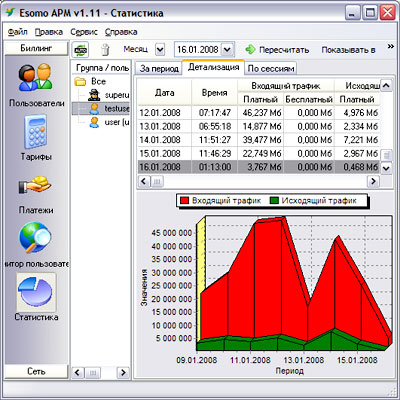Click the time cell 06:55:18
400x400 pixels.
[214, 126]
